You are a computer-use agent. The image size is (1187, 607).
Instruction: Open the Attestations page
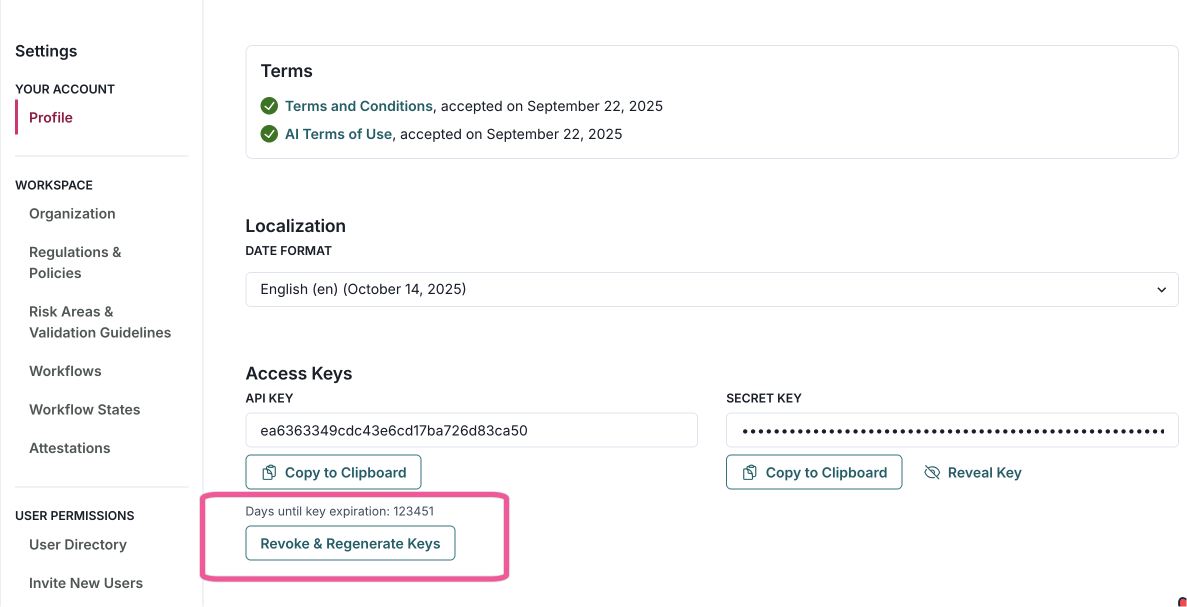[x=69, y=448]
